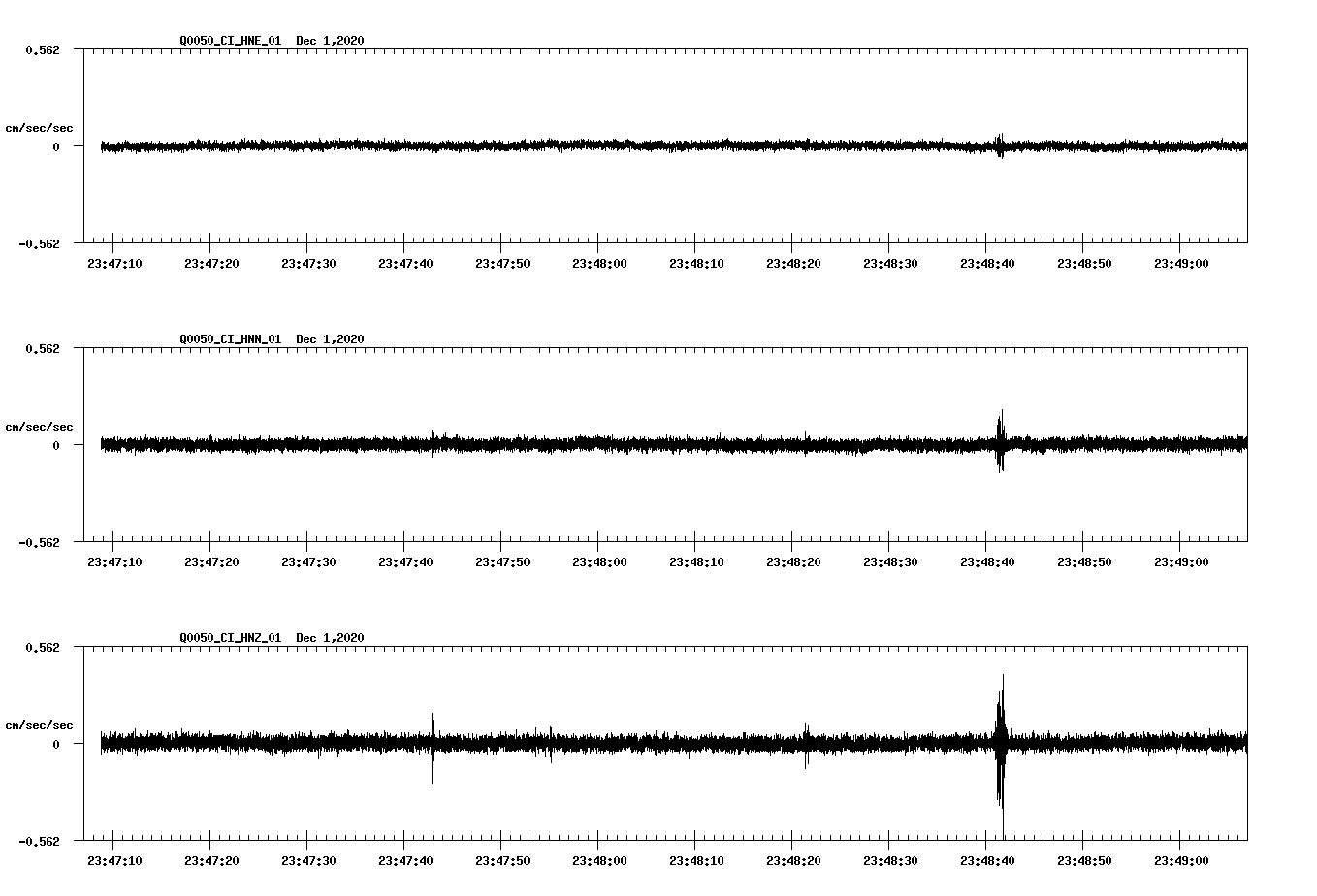Image resolution: width=1317 pixels, height=896 pixels.
Task: Select the 23:49:00 label on the bottom axis
Action: click(1183, 858)
